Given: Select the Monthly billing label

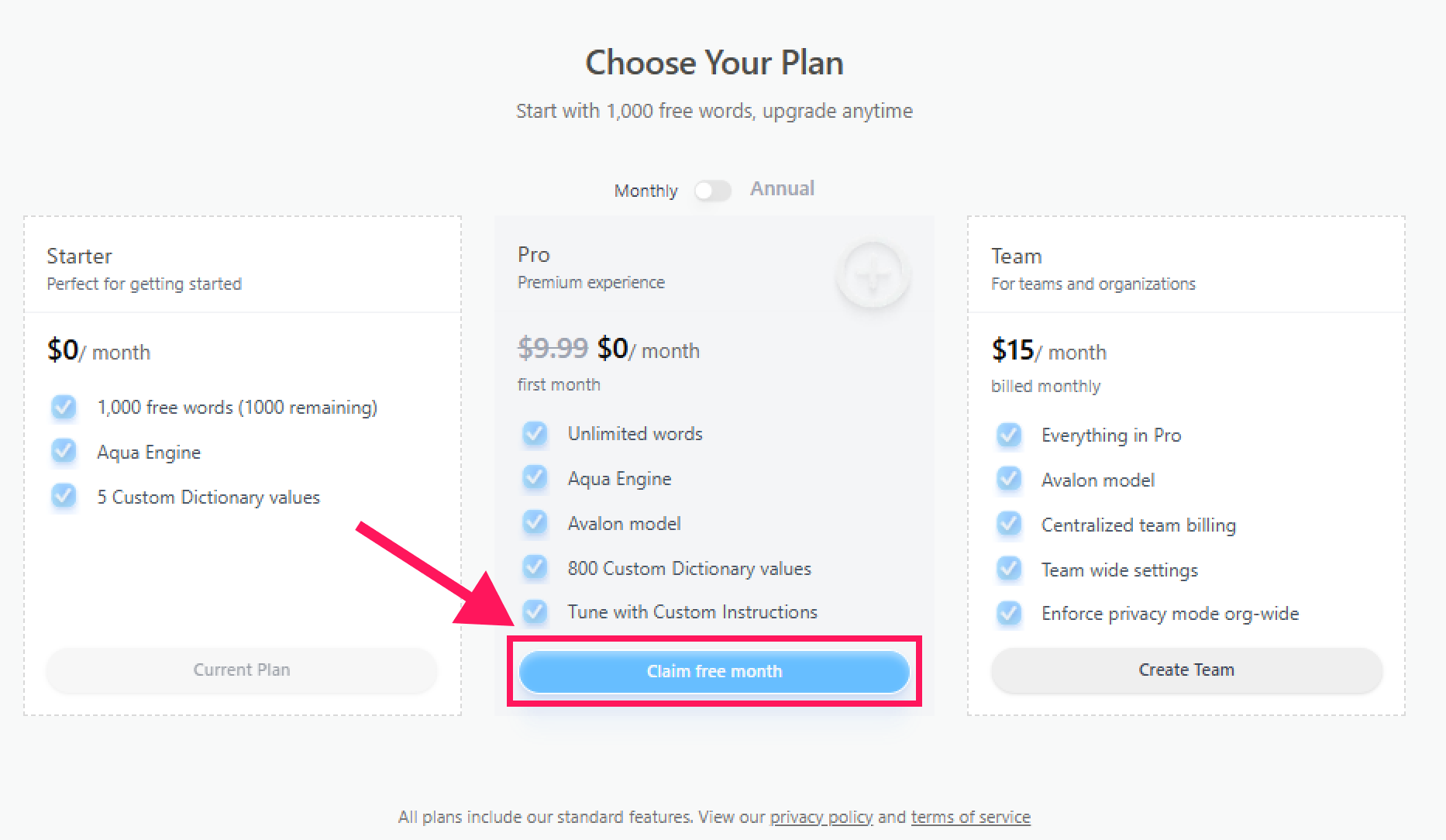Looking at the screenshot, I should tap(646, 191).
